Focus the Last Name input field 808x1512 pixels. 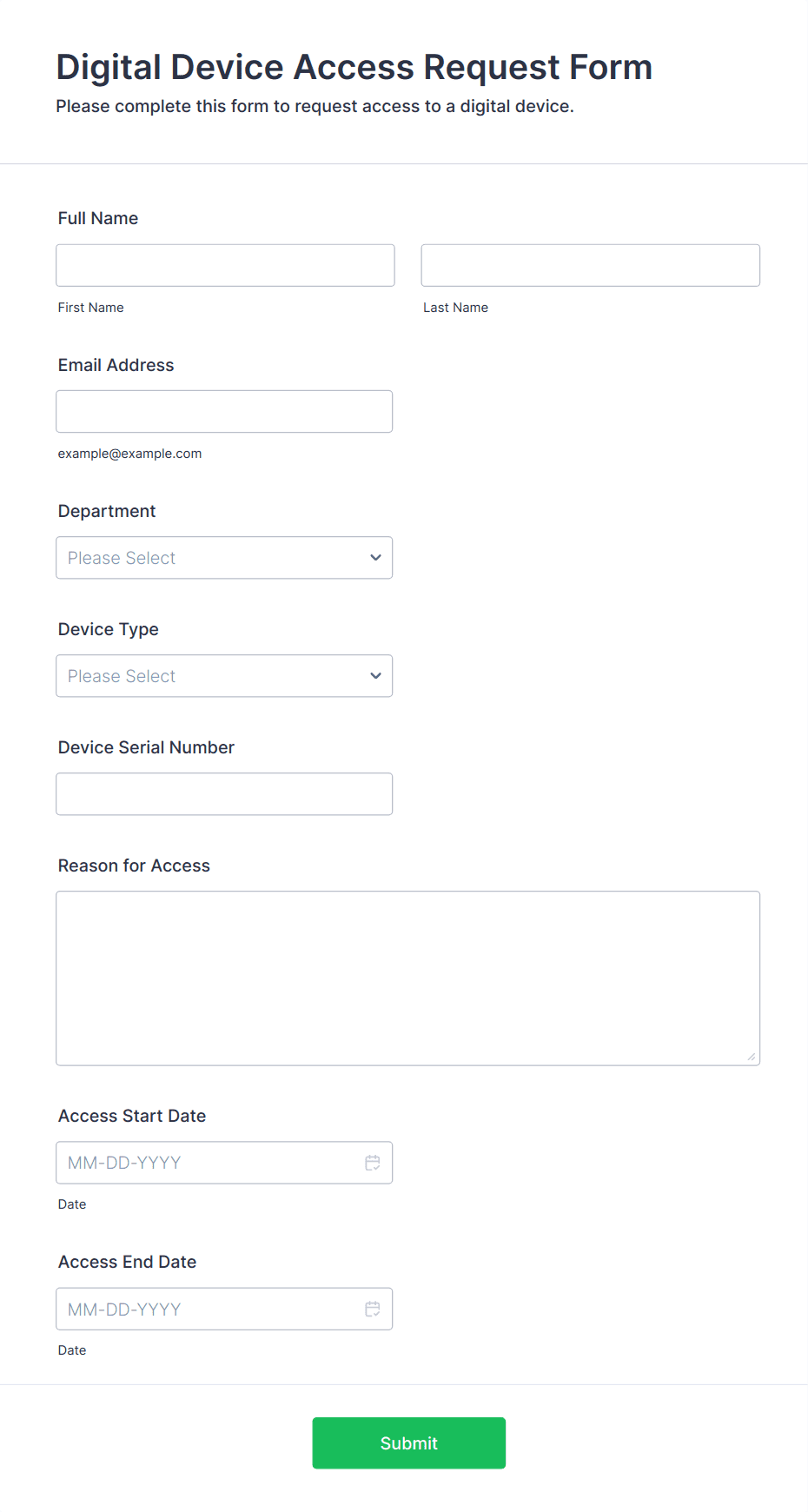(x=590, y=265)
